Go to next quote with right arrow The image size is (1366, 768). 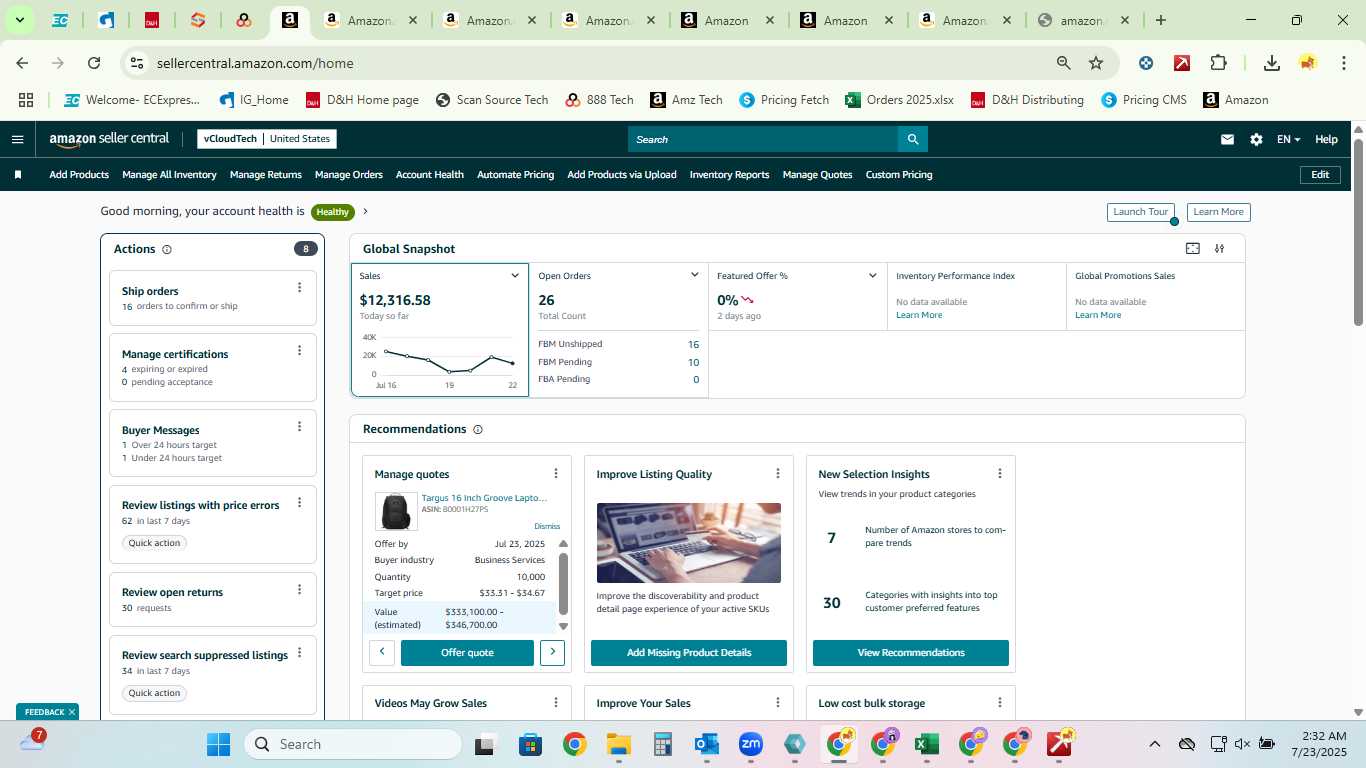click(552, 653)
